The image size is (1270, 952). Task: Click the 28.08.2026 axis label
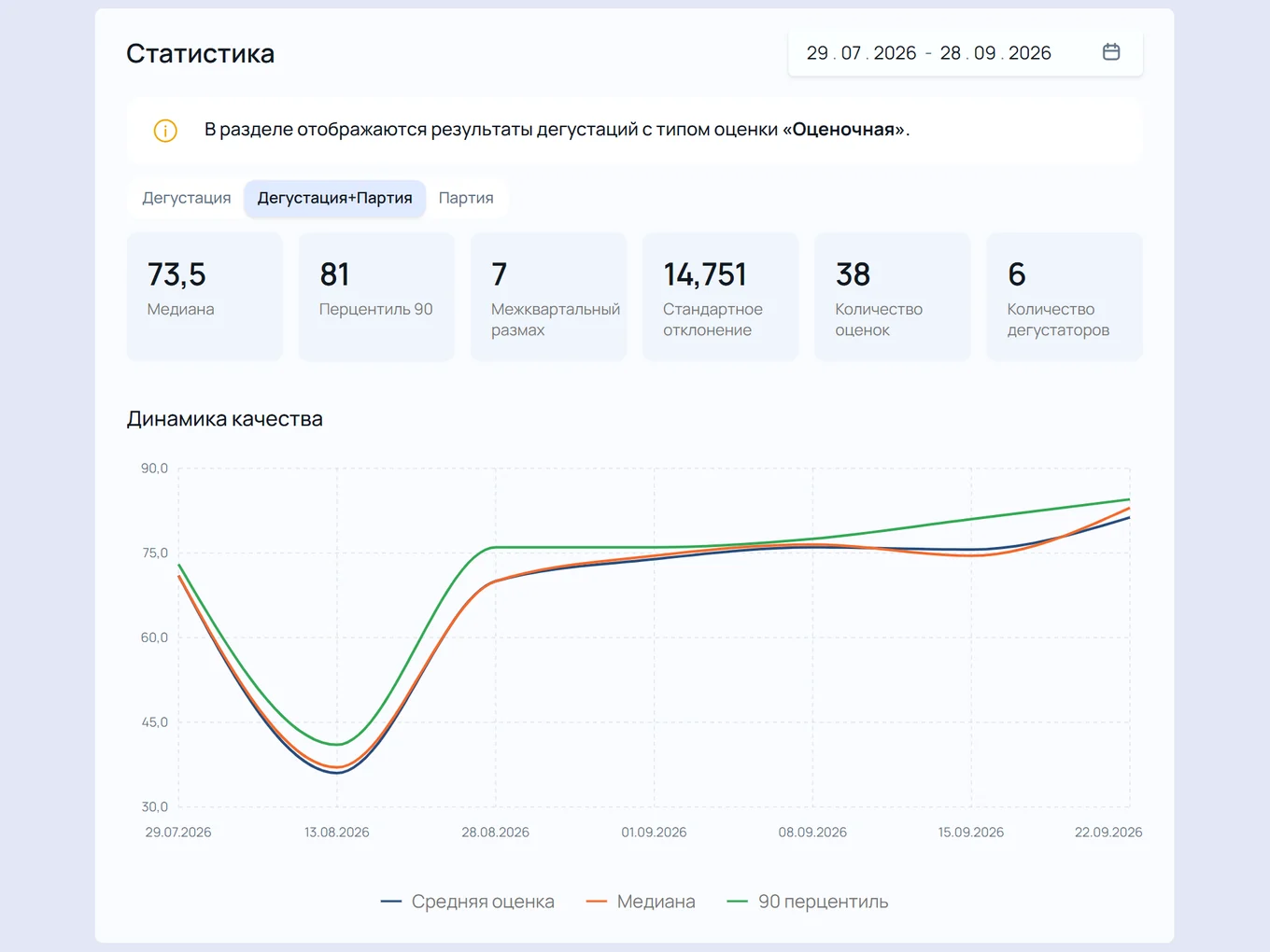pyautogui.click(x=496, y=833)
